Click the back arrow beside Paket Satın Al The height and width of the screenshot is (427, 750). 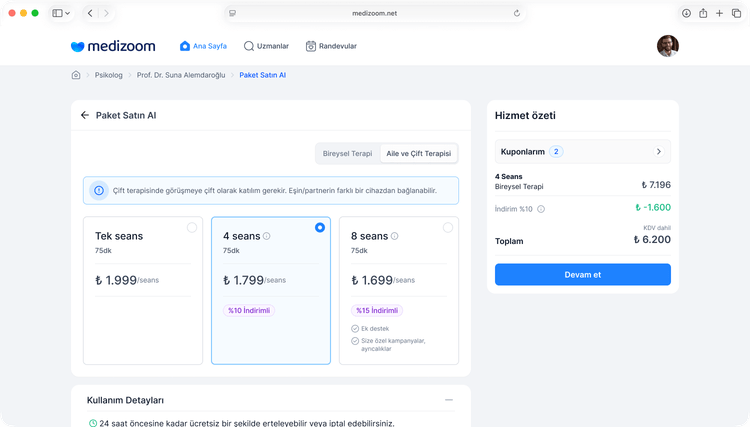point(85,115)
